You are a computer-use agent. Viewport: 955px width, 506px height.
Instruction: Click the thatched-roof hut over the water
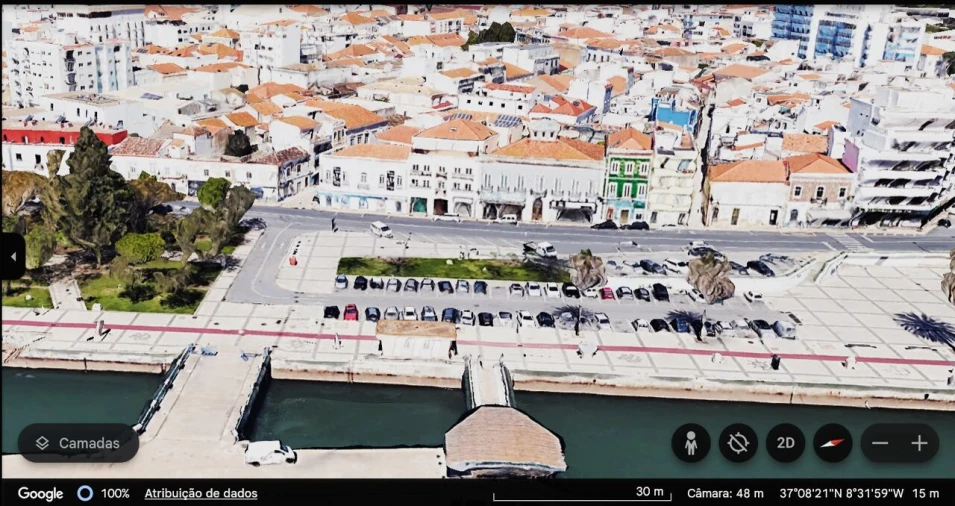[504, 440]
